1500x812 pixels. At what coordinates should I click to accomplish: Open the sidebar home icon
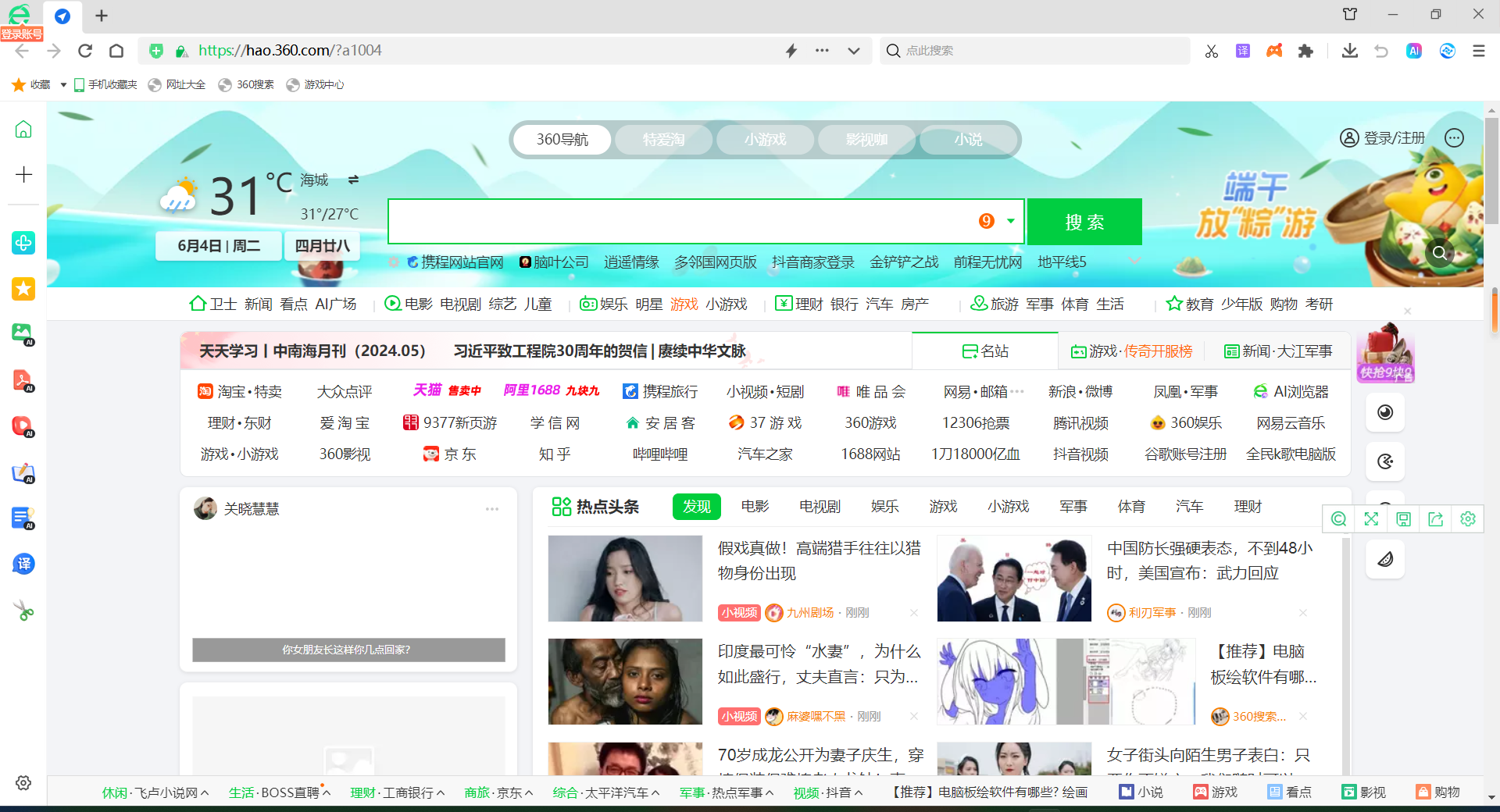[x=23, y=129]
